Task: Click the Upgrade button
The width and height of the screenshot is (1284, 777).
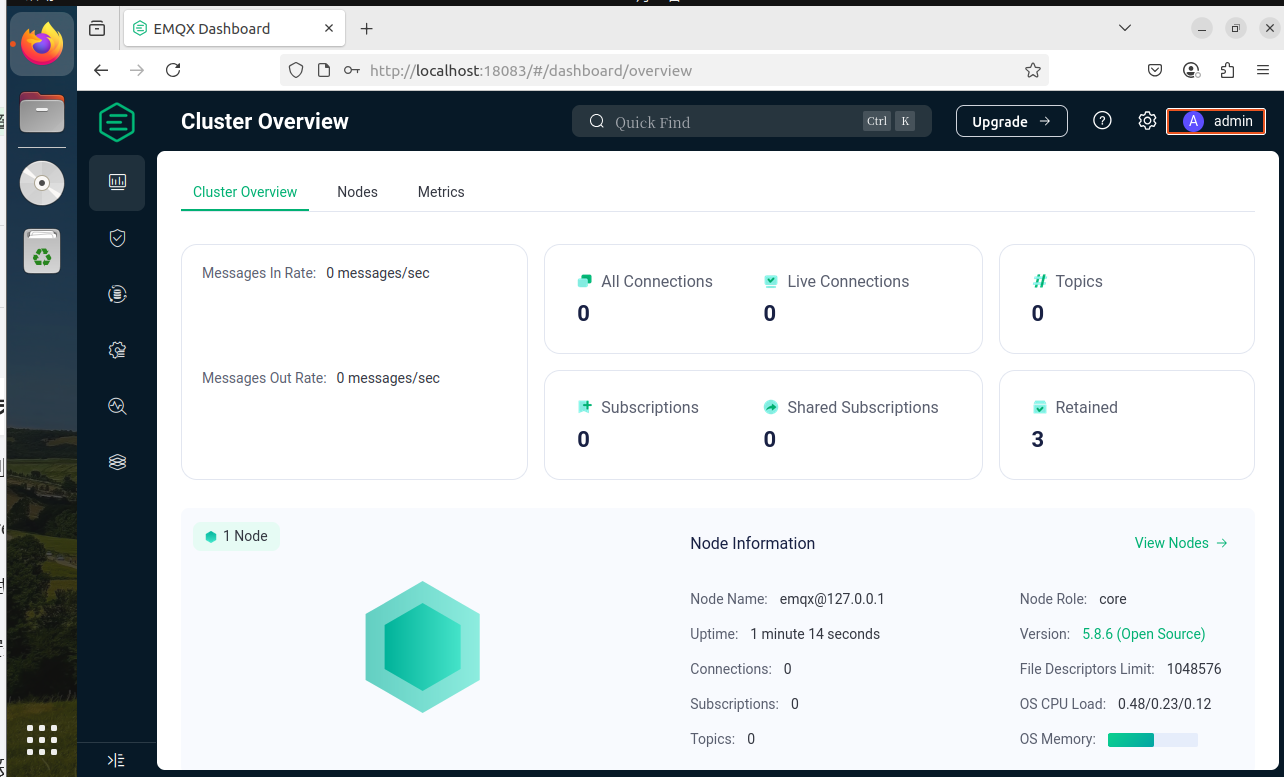Action: pos(1012,121)
